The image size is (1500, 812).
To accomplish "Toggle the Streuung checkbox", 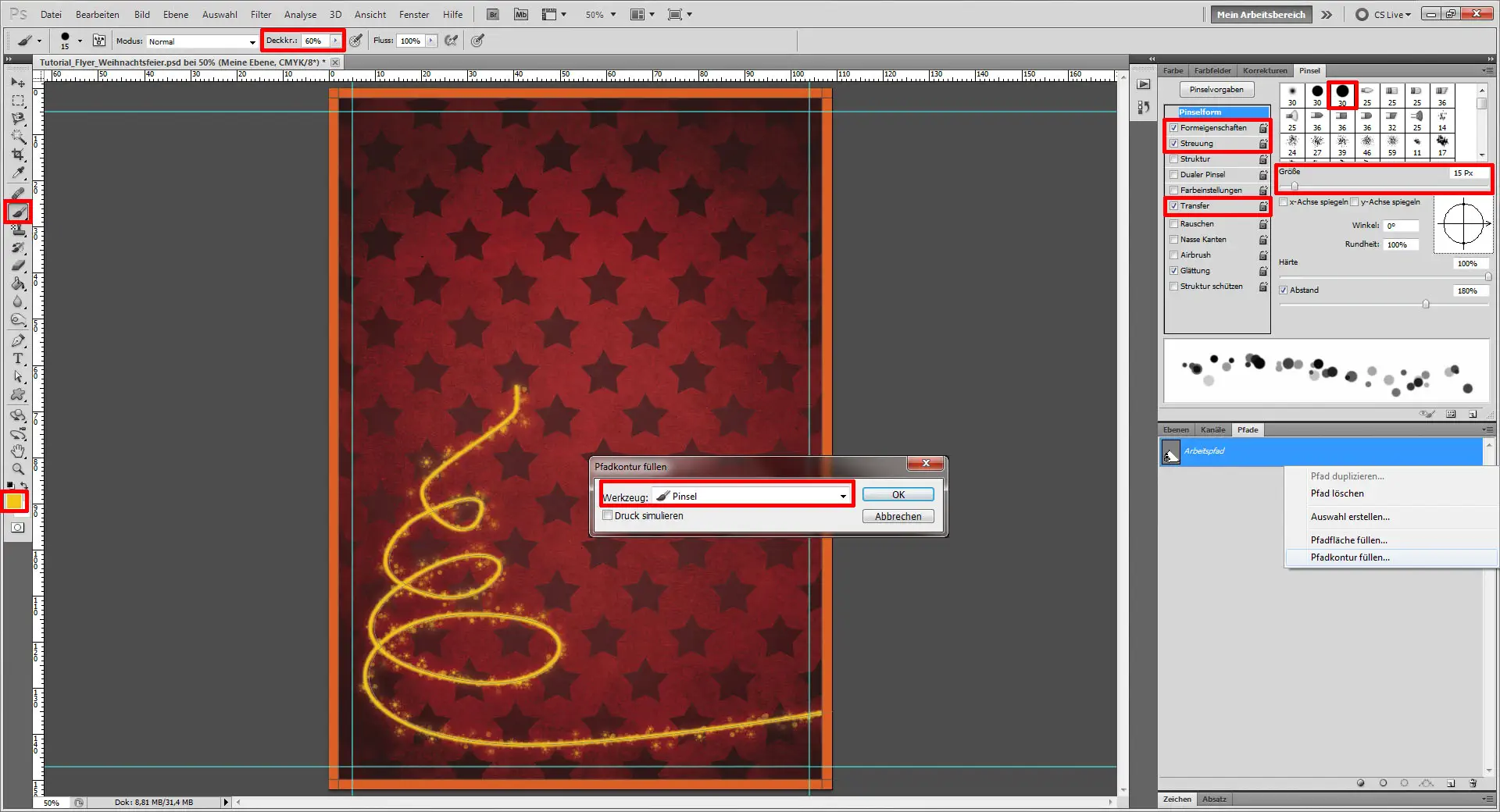I will click(x=1173, y=144).
